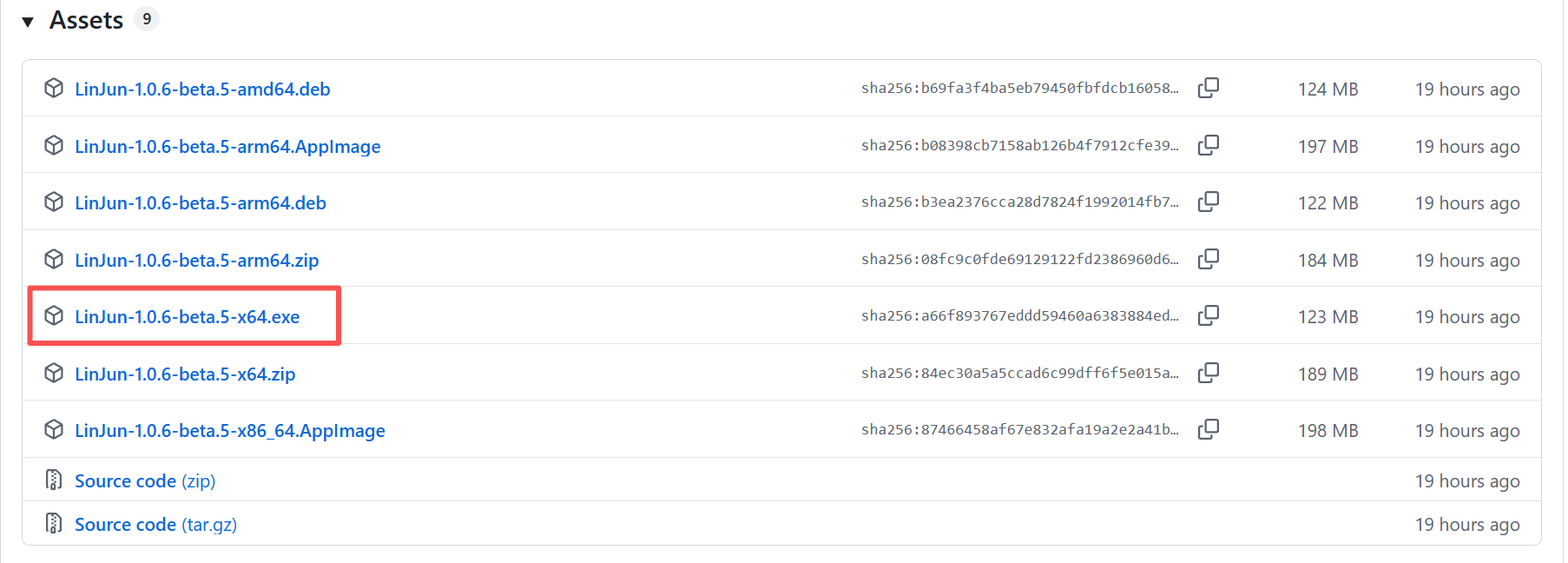Copy SHA256 hash for x86_64.AppImage asset
The width and height of the screenshot is (1568, 563).
[x=1209, y=429]
